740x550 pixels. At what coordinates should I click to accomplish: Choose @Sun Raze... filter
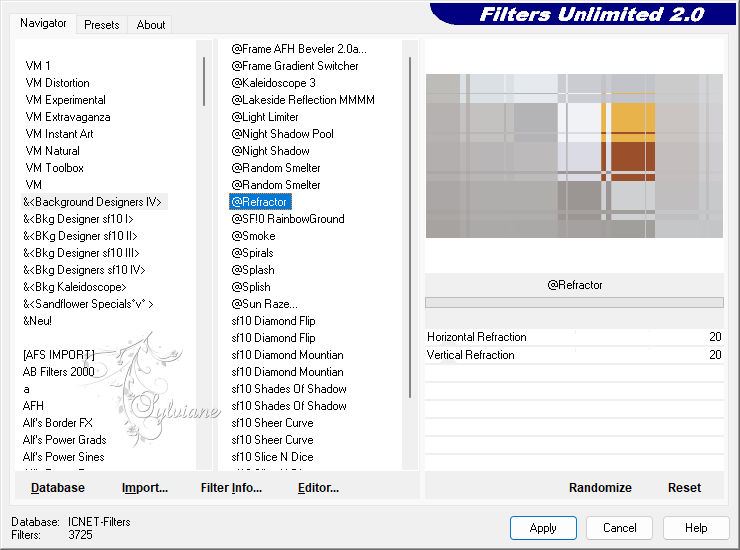[x=264, y=304]
